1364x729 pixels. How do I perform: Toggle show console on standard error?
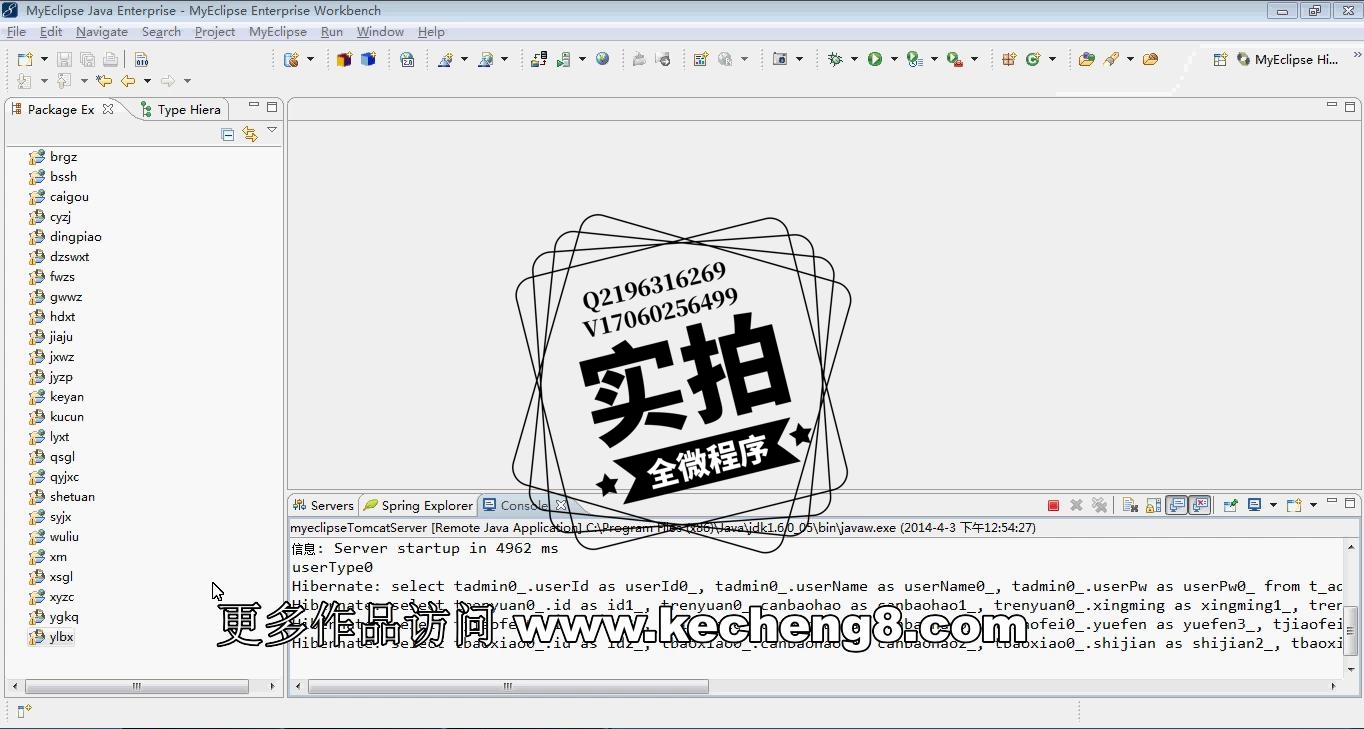point(1200,506)
